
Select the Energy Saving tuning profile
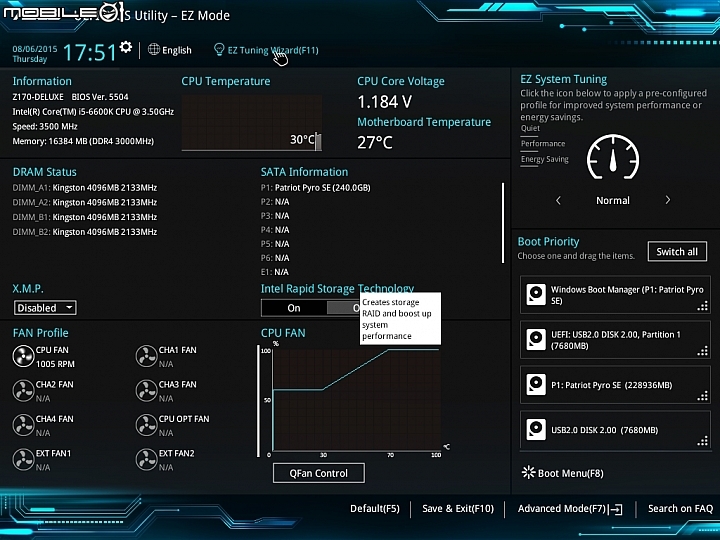[545, 159]
